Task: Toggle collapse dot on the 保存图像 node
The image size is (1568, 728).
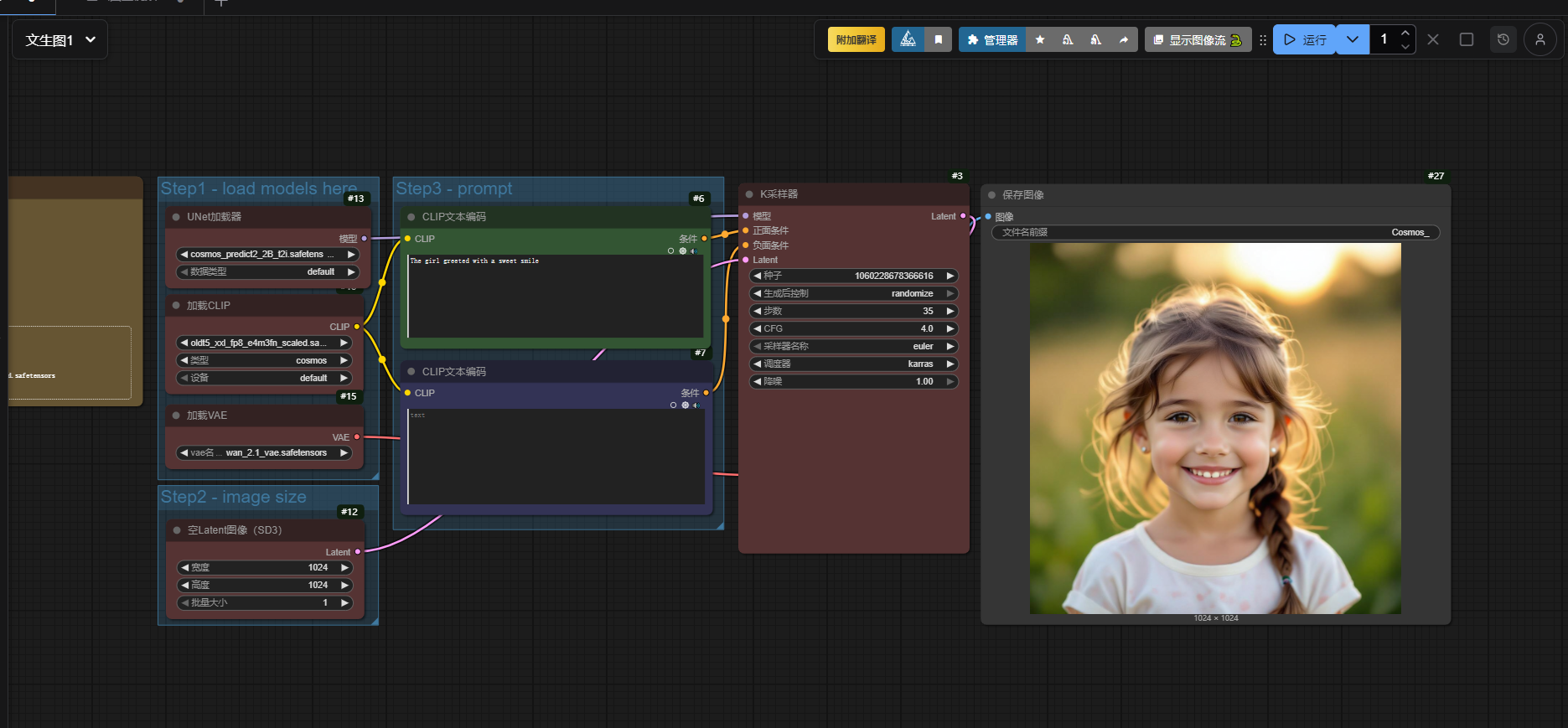Action: (x=991, y=195)
